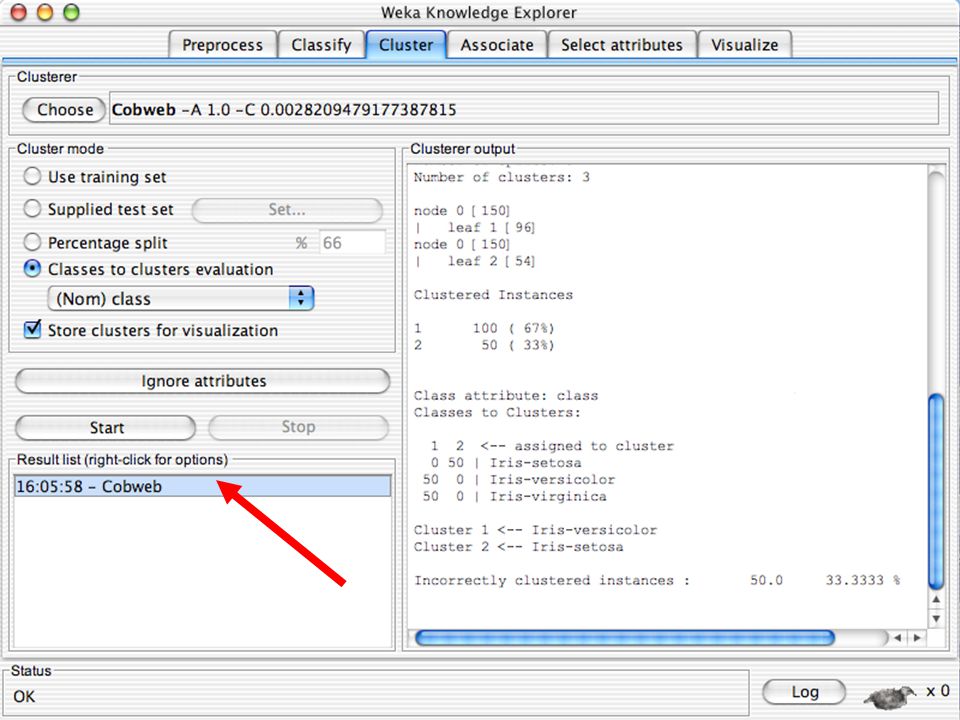Image resolution: width=960 pixels, height=720 pixels.
Task: Click the horizontal scrollbar left arrow
Action: 898,637
